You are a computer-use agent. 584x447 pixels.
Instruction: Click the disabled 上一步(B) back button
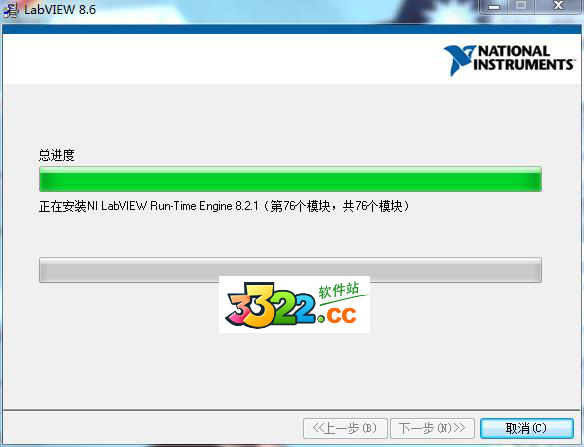[345, 428]
